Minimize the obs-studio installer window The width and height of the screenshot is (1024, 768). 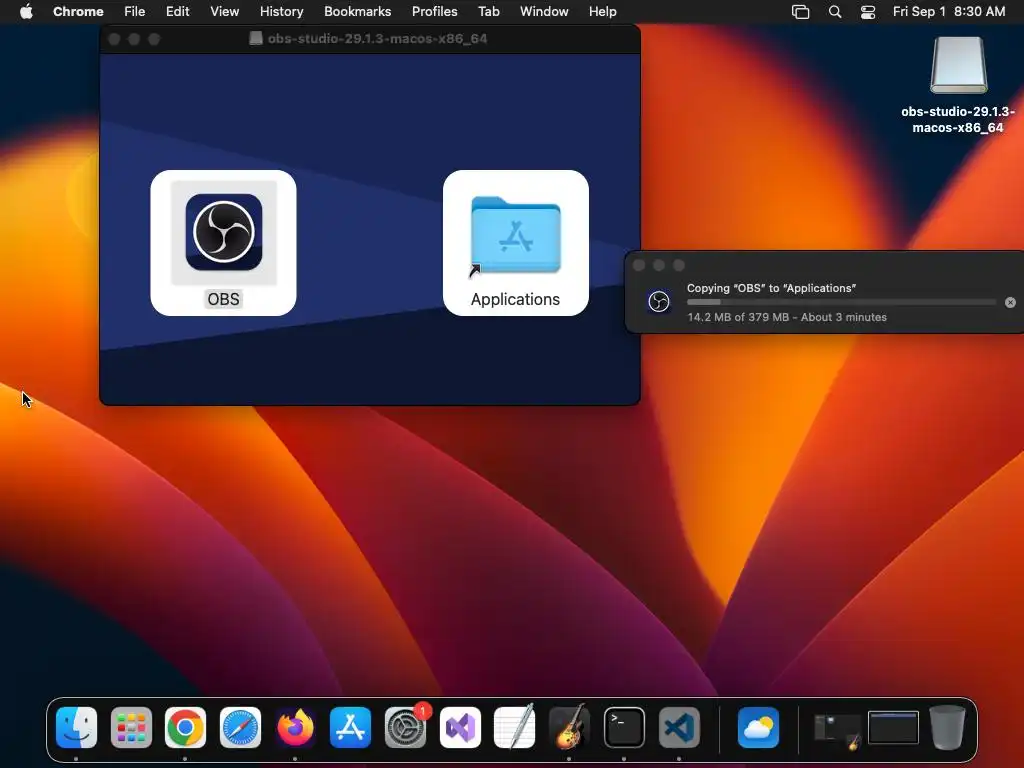point(134,39)
